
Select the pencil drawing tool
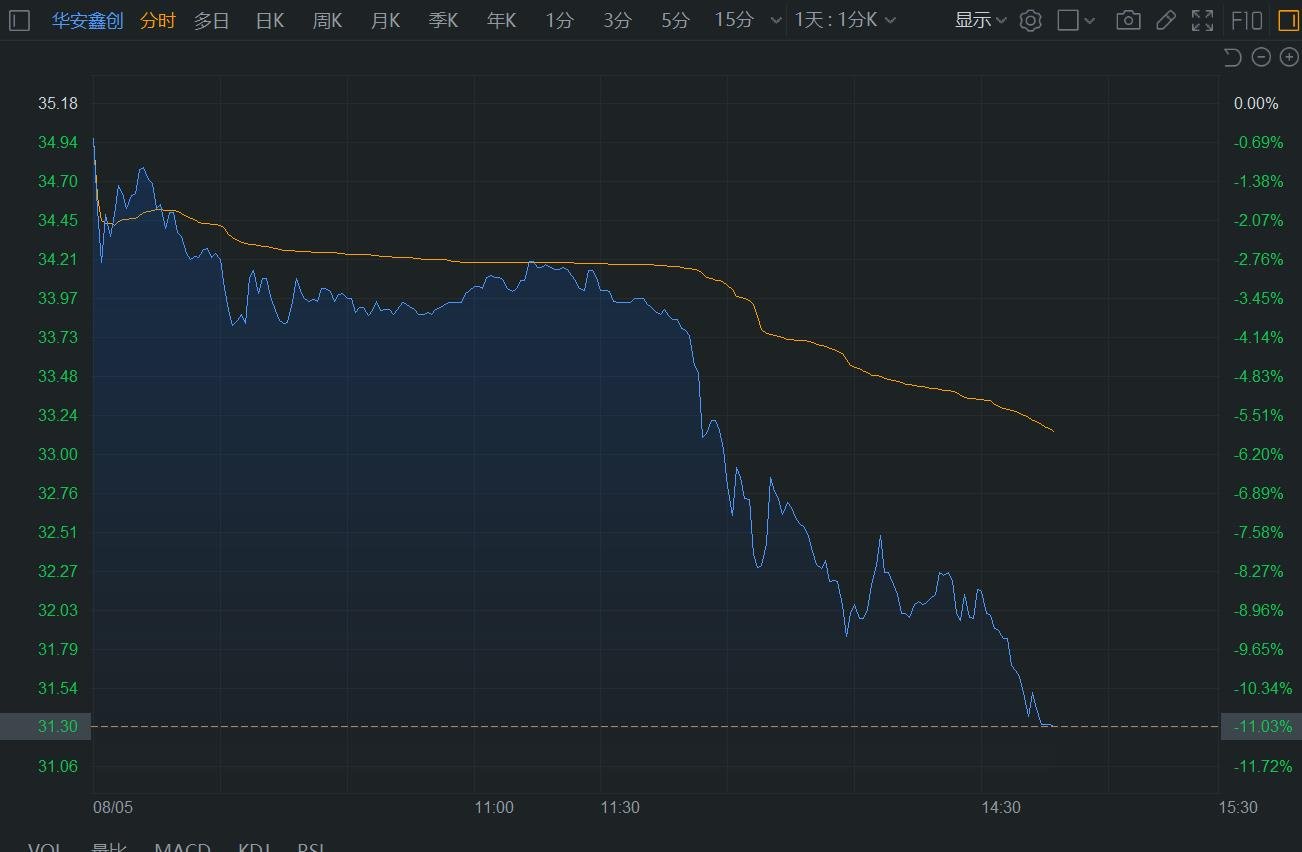(x=1165, y=20)
